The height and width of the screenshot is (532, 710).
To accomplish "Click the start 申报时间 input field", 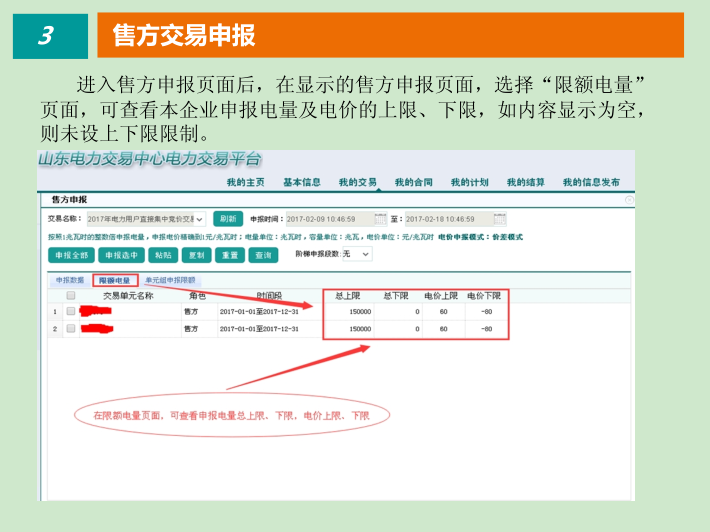I will (x=328, y=219).
